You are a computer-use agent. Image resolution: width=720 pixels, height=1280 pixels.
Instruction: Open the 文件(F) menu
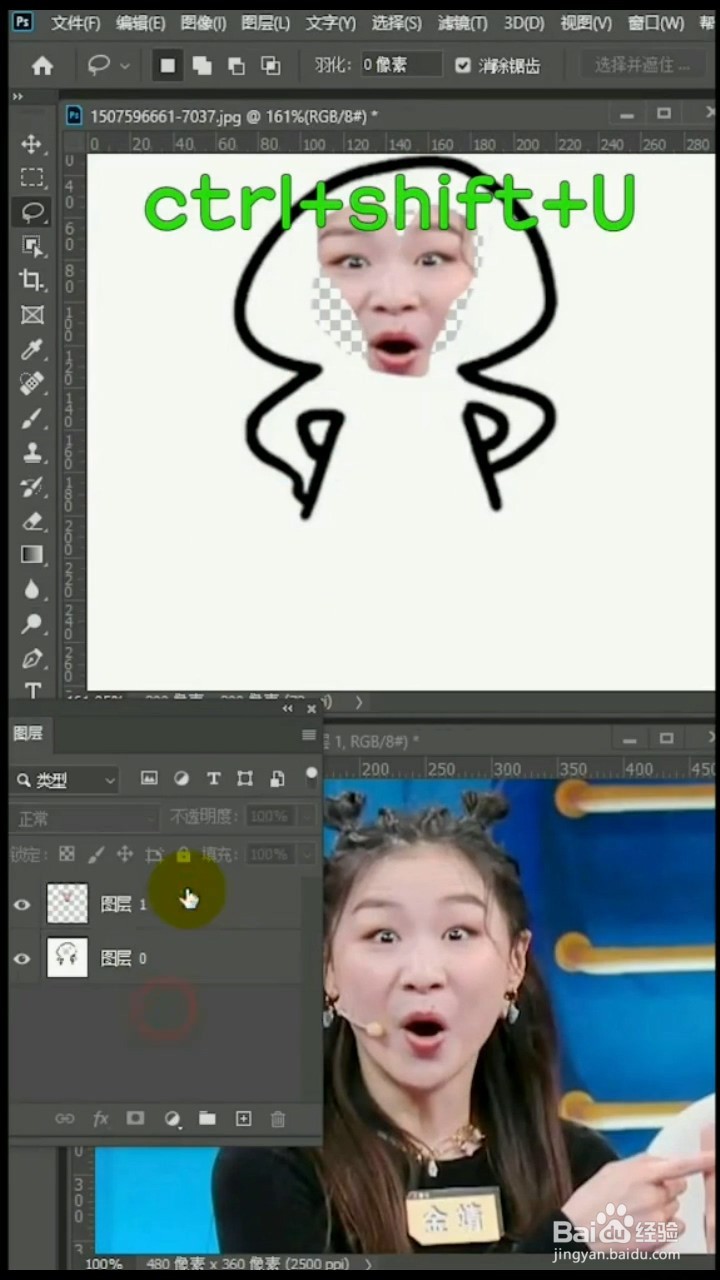(76, 23)
